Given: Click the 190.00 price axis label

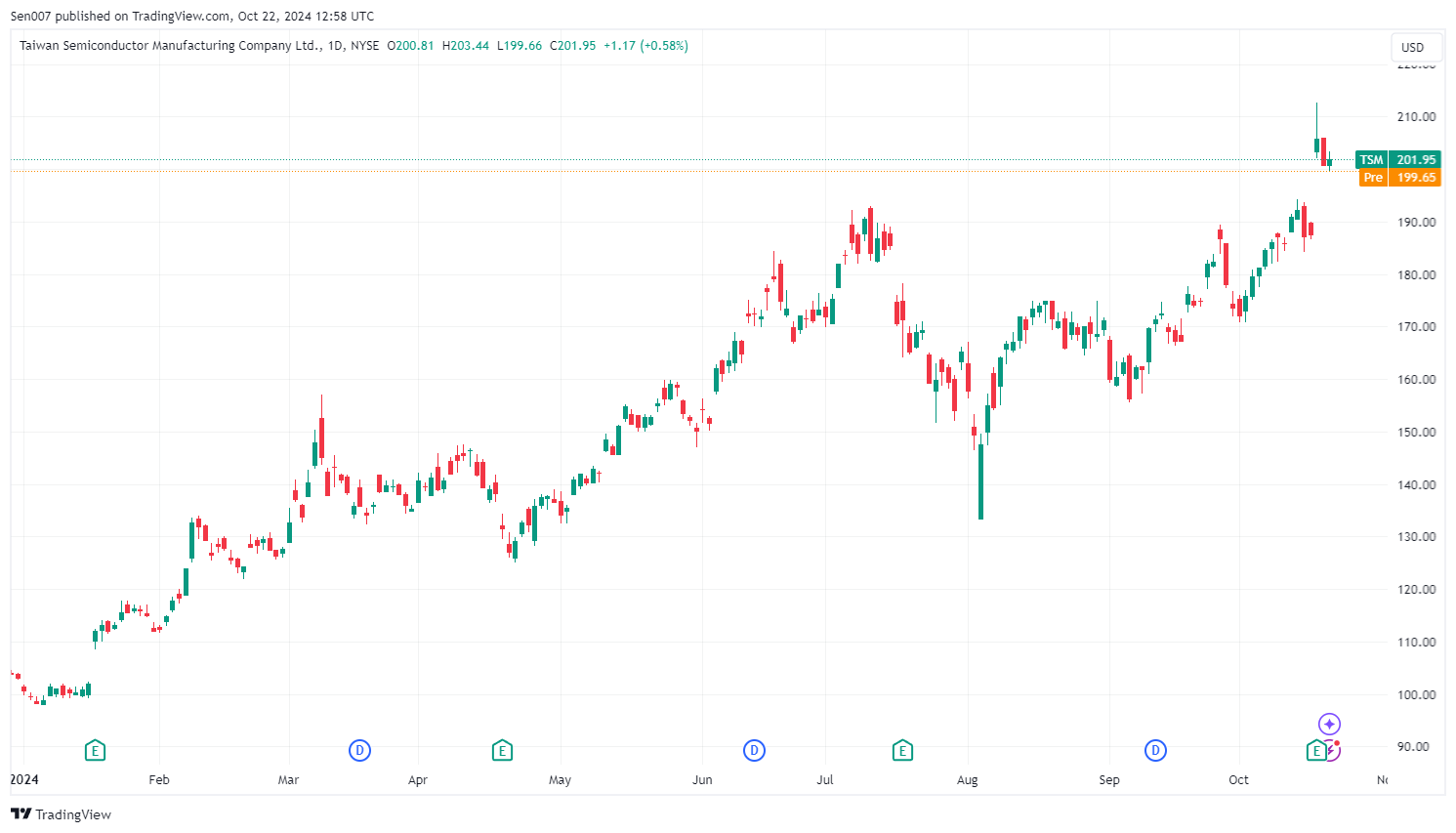Looking at the screenshot, I should (1416, 222).
